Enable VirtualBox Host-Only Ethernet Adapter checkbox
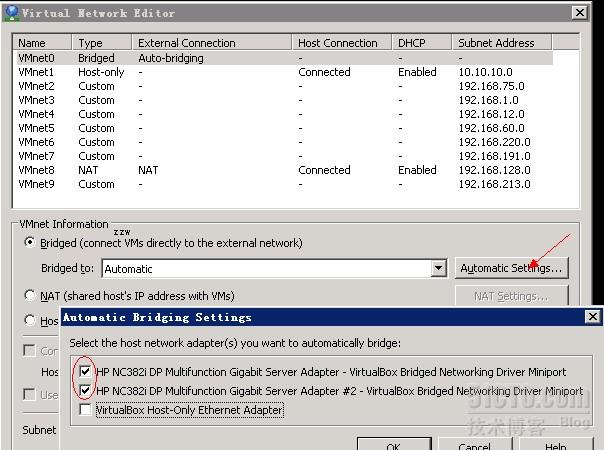Image resolution: width=604 pixels, height=450 pixels. (x=86, y=410)
